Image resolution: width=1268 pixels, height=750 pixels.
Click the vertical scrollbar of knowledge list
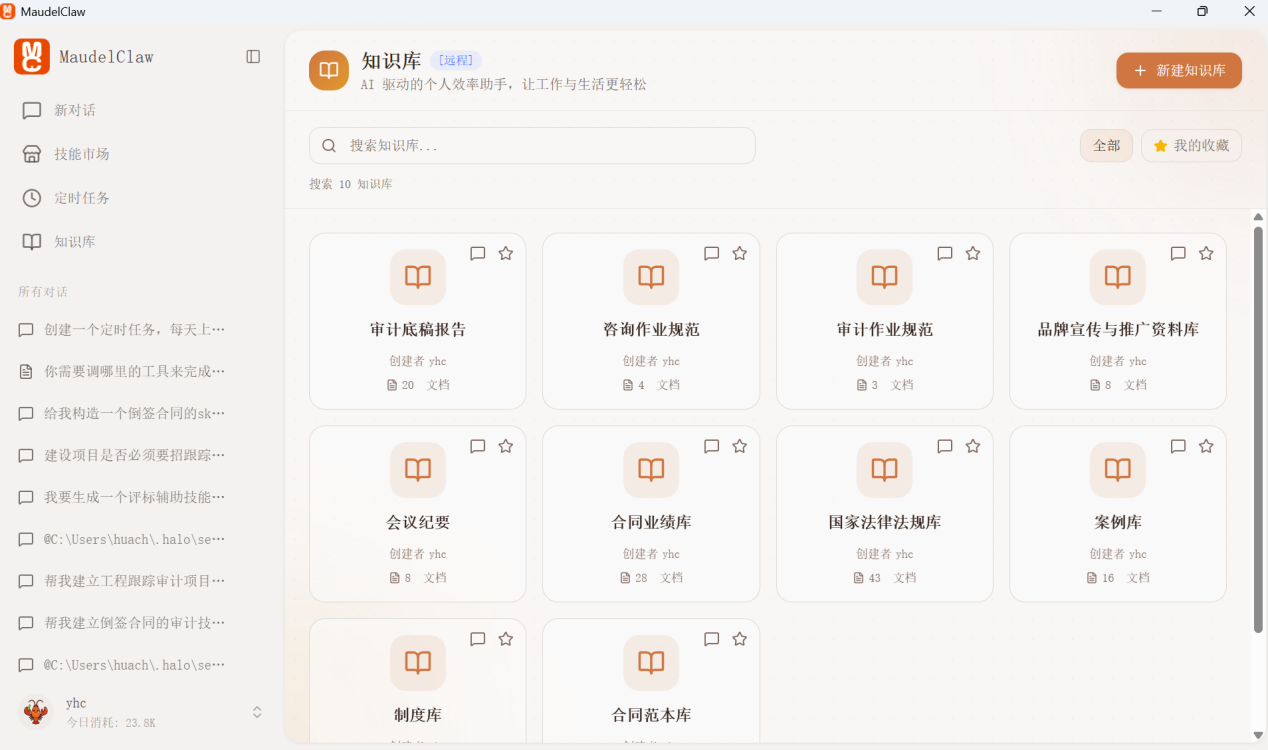coord(1258,430)
